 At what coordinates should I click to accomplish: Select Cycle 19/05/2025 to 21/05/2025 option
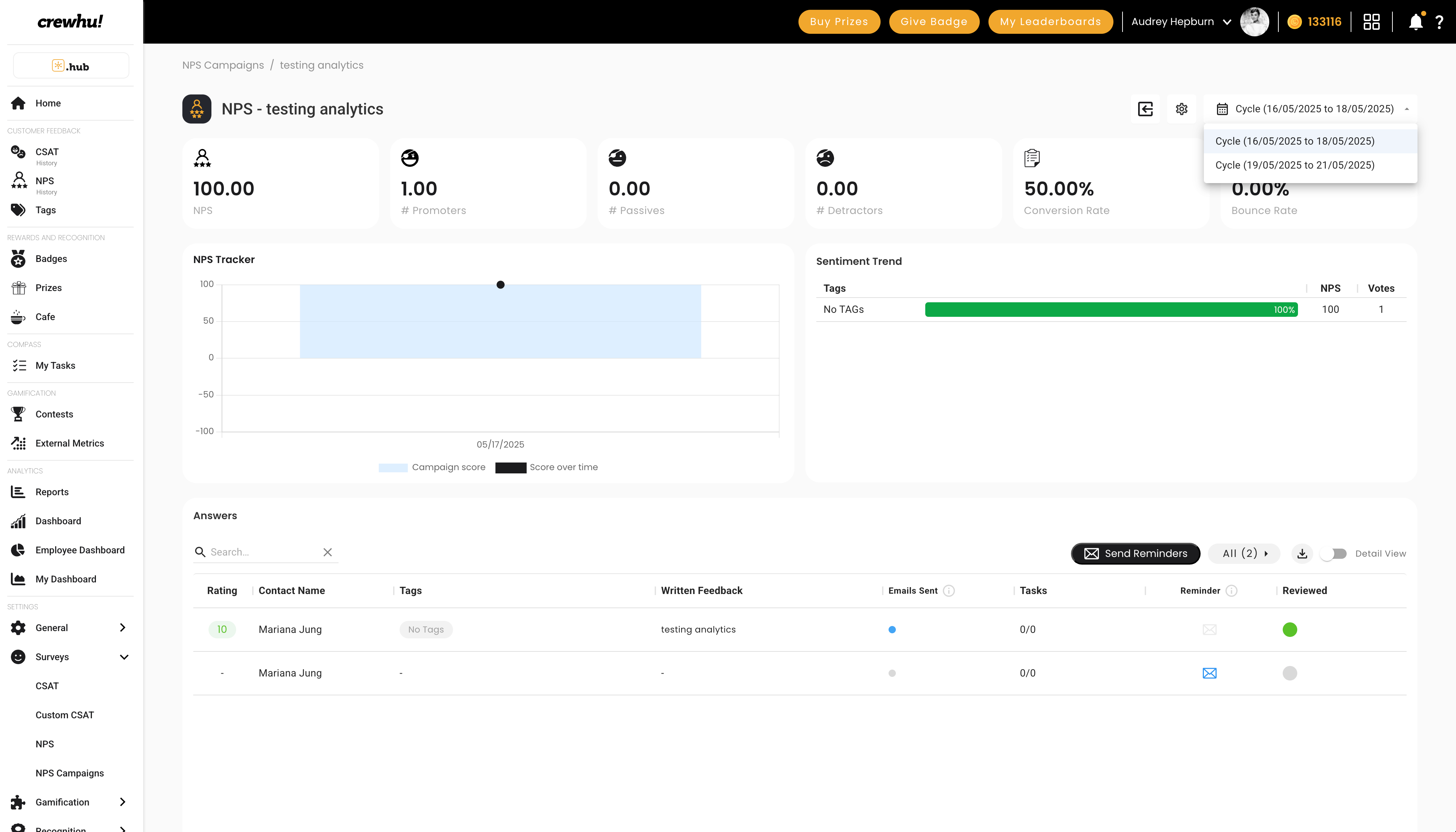click(x=1294, y=165)
